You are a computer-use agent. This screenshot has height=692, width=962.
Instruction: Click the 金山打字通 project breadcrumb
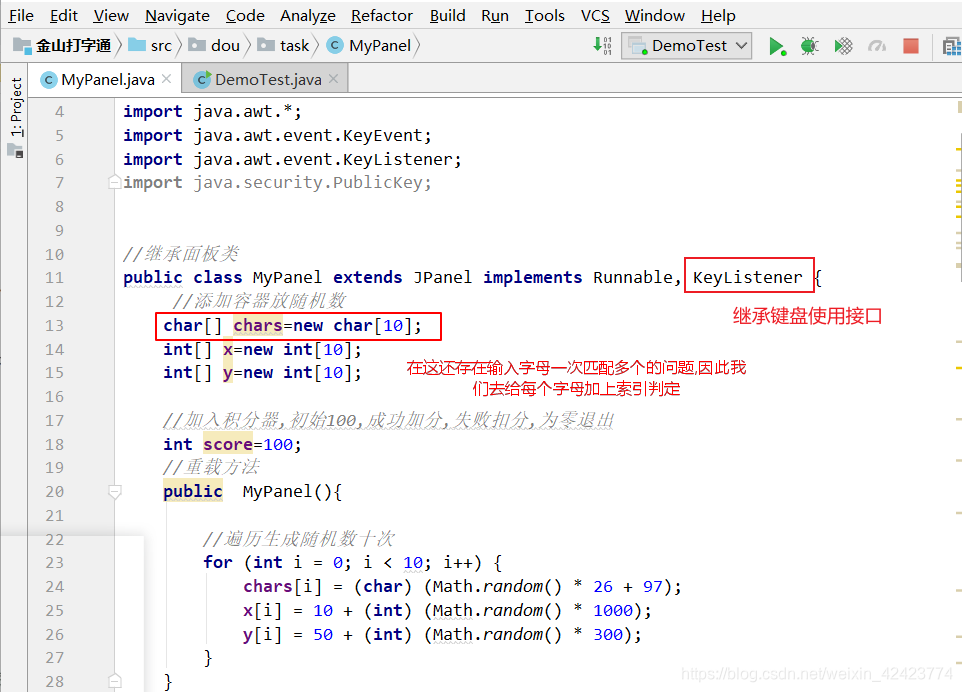(x=63, y=45)
